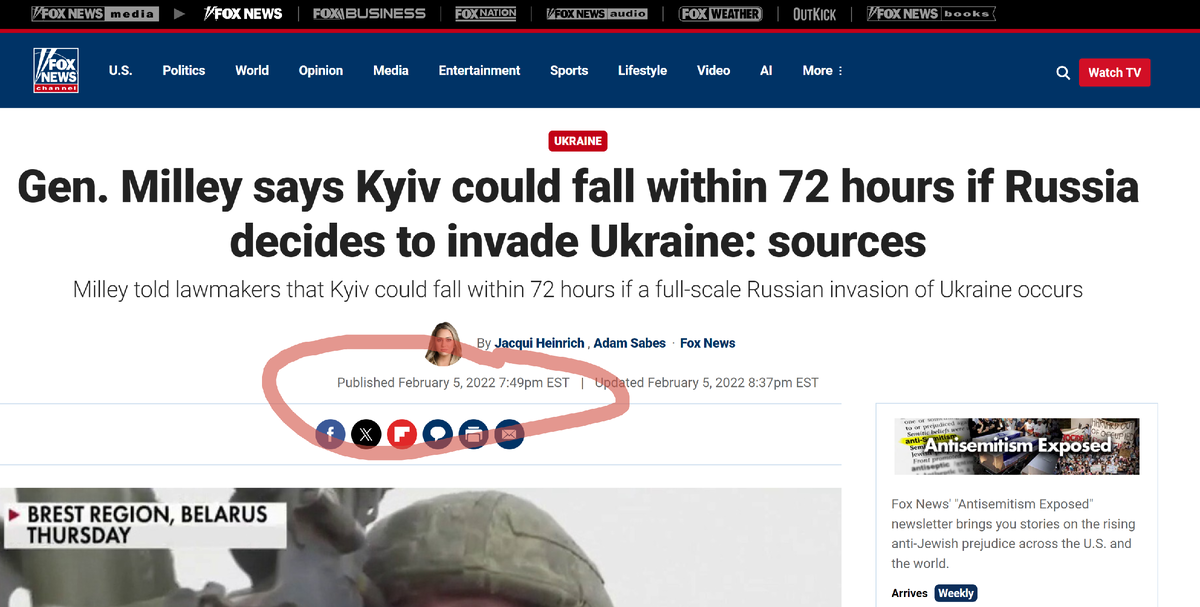Go to the Lifestyle section
1200x607 pixels.
642,71
